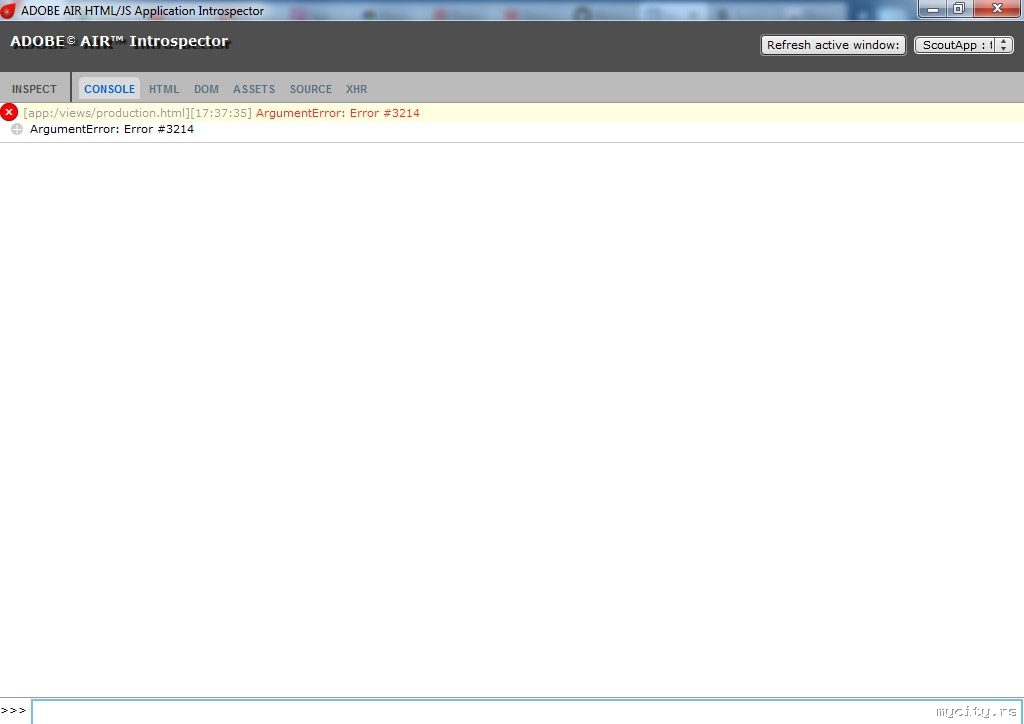Click the app:/views/production.html error source text
The width and height of the screenshot is (1024, 724).
(x=106, y=113)
